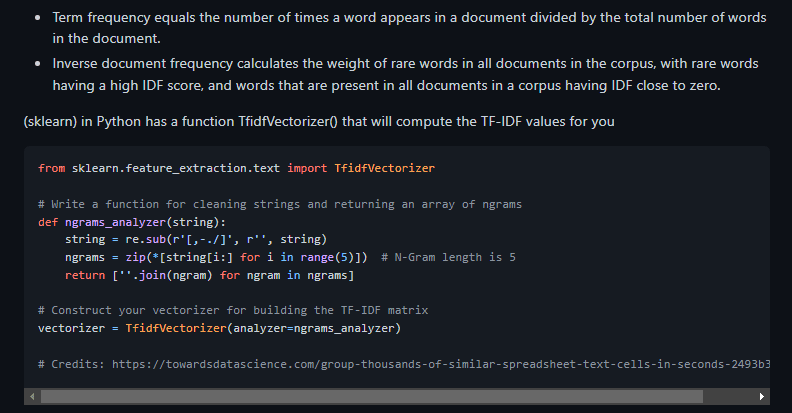Click the ngrams_analyzer function name in the def line

[x=115, y=222]
